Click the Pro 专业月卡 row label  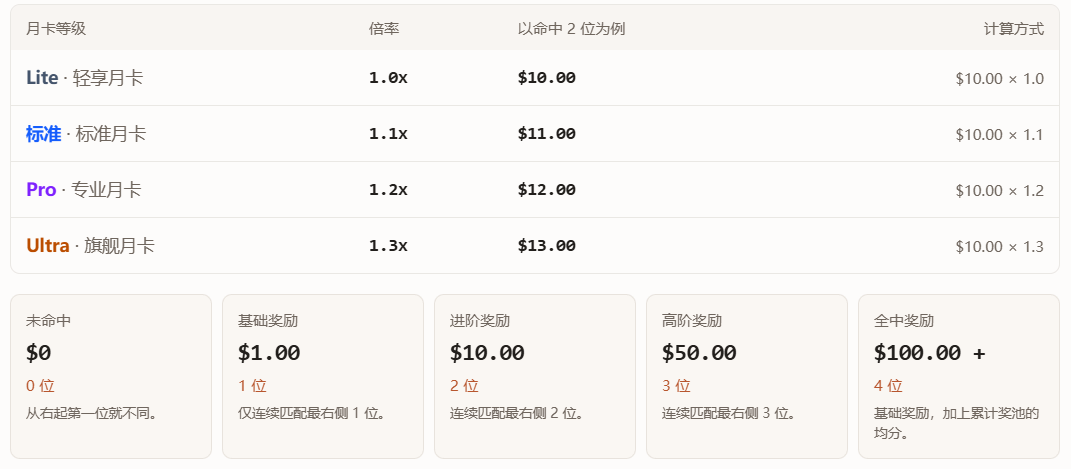tap(83, 190)
